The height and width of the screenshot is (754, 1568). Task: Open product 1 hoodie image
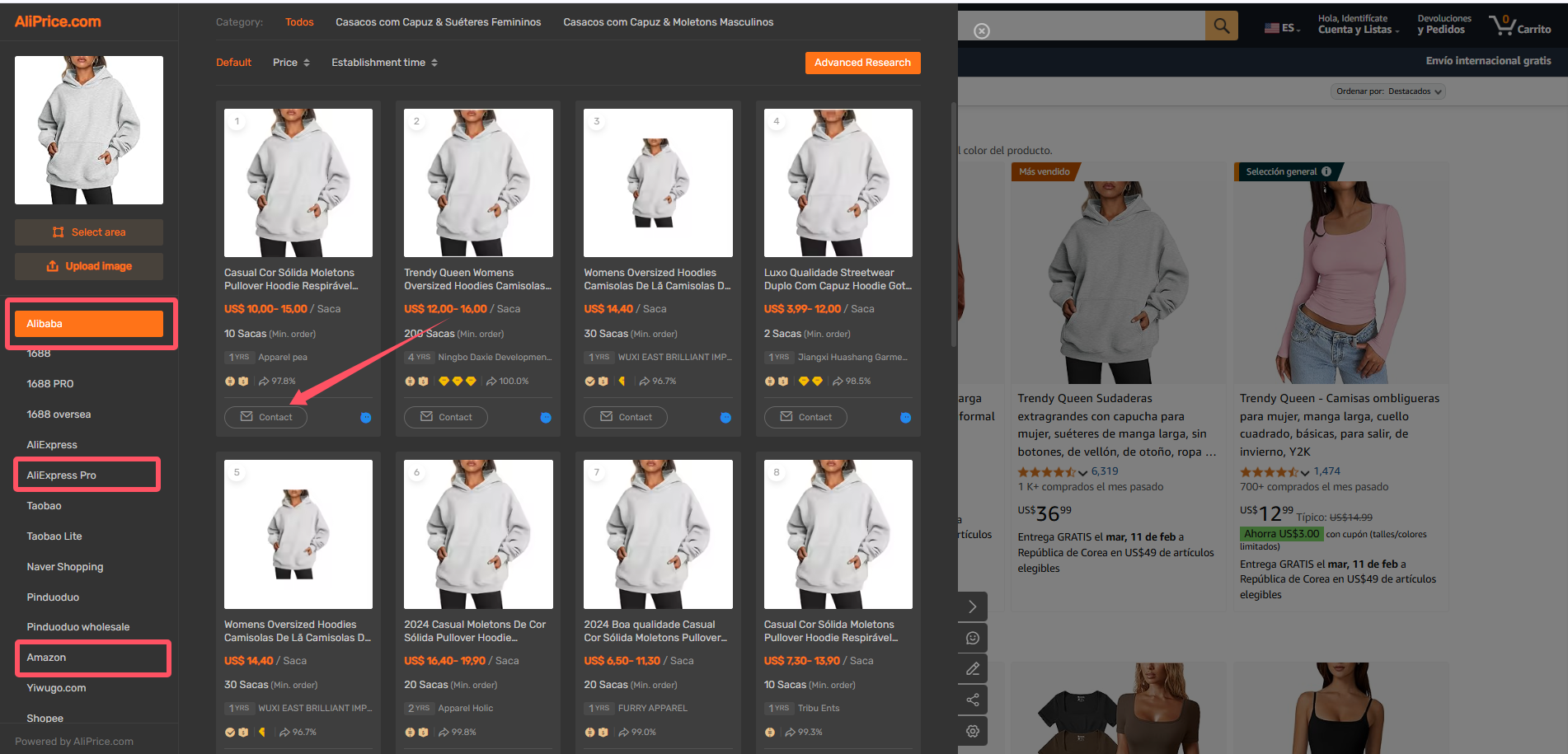point(298,183)
